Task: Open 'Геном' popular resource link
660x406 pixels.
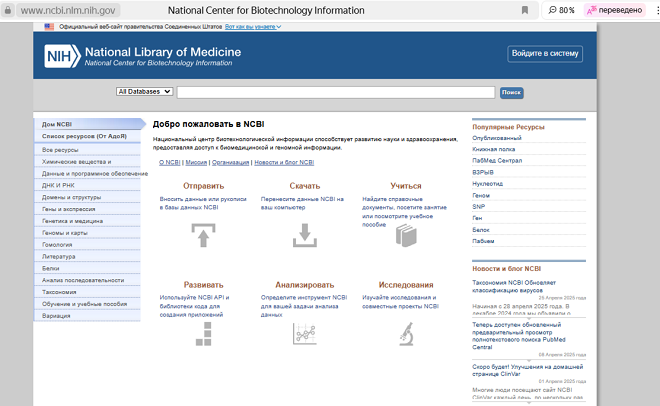Action: pos(481,196)
